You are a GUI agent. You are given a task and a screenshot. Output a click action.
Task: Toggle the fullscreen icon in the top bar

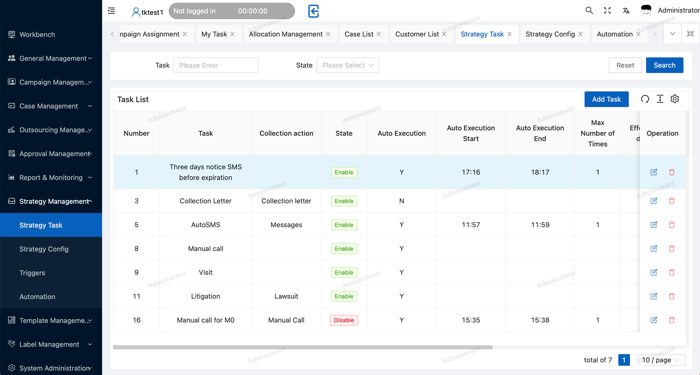[607, 10]
